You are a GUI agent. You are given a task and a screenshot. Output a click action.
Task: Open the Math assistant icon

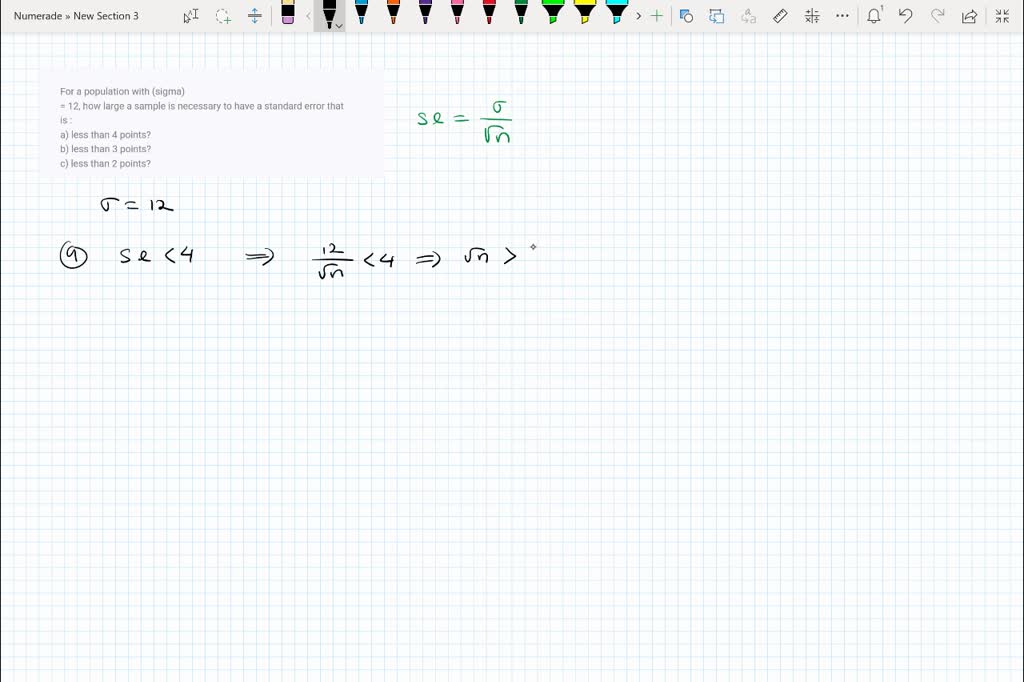click(x=812, y=16)
